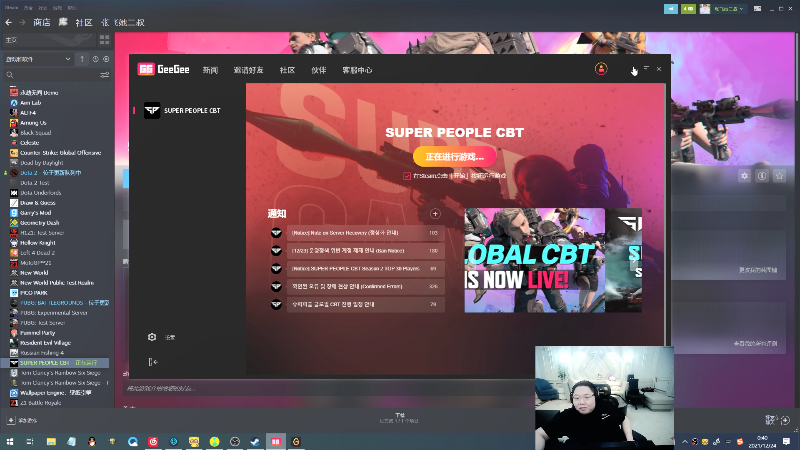
Task: Open Steam account name dropdown
Action: [728, 9]
